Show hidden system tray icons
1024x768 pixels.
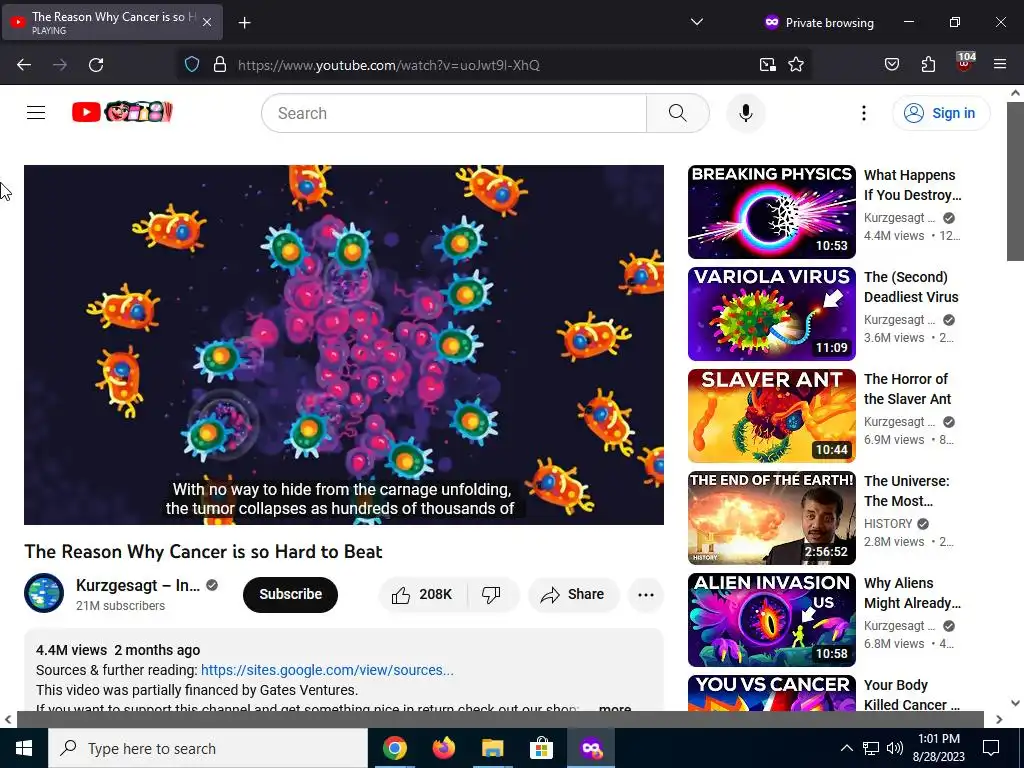(x=846, y=748)
